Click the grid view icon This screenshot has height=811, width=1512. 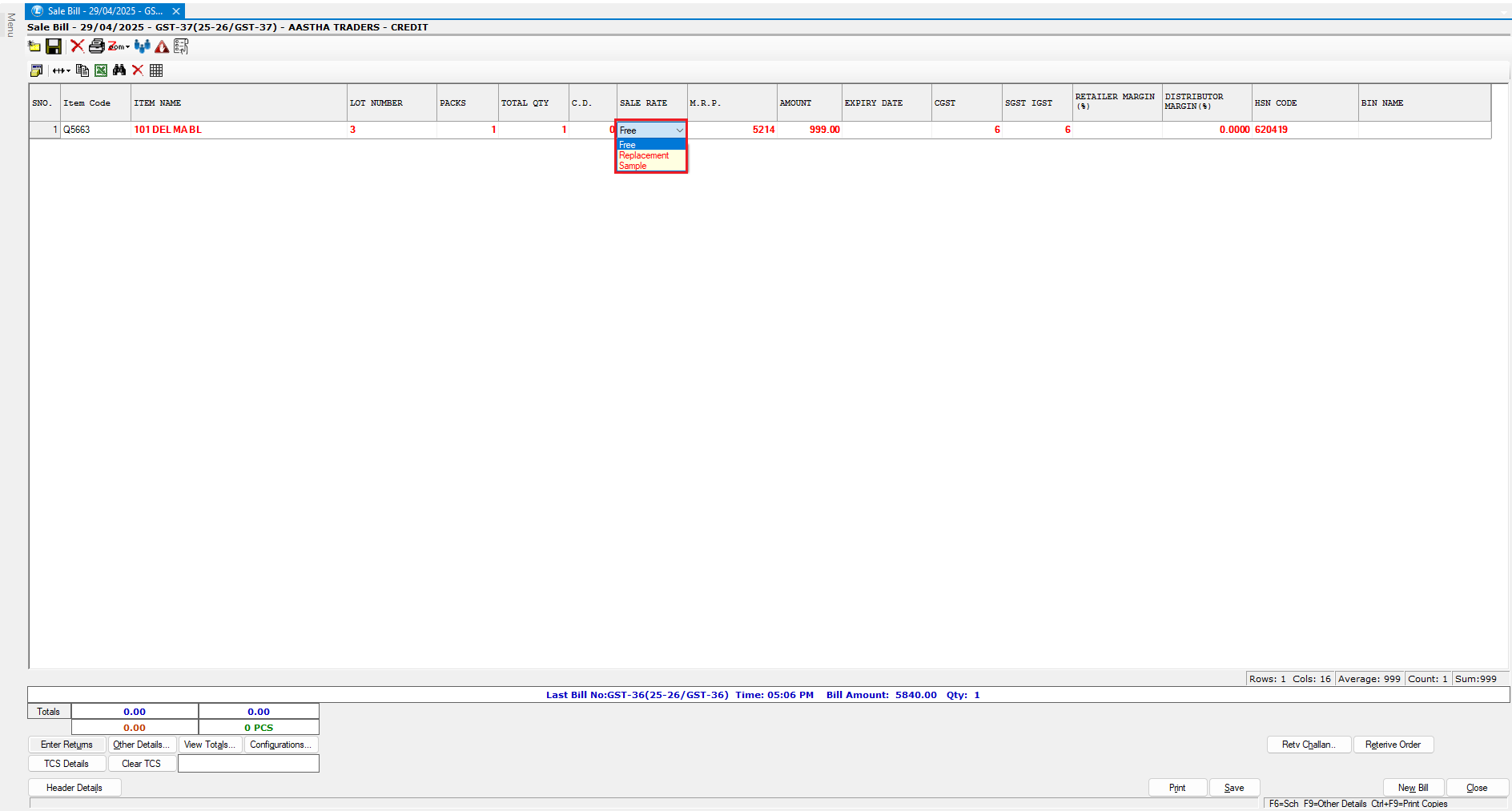click(156, 70)
